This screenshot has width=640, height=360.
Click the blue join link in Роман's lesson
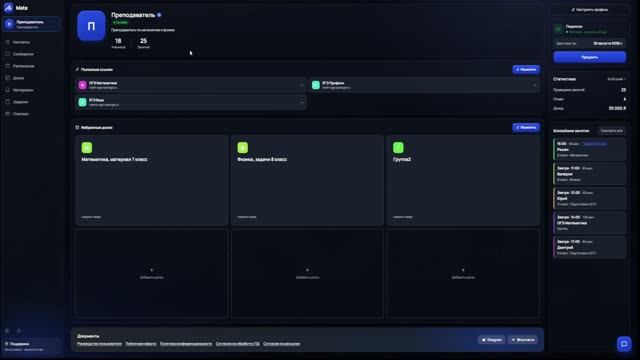(595, 144)
